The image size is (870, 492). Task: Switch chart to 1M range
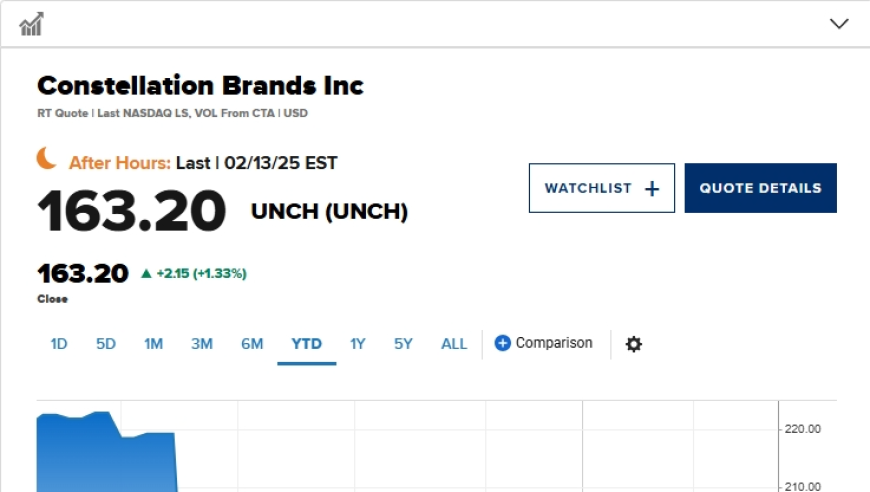click(x=154, y=344)
